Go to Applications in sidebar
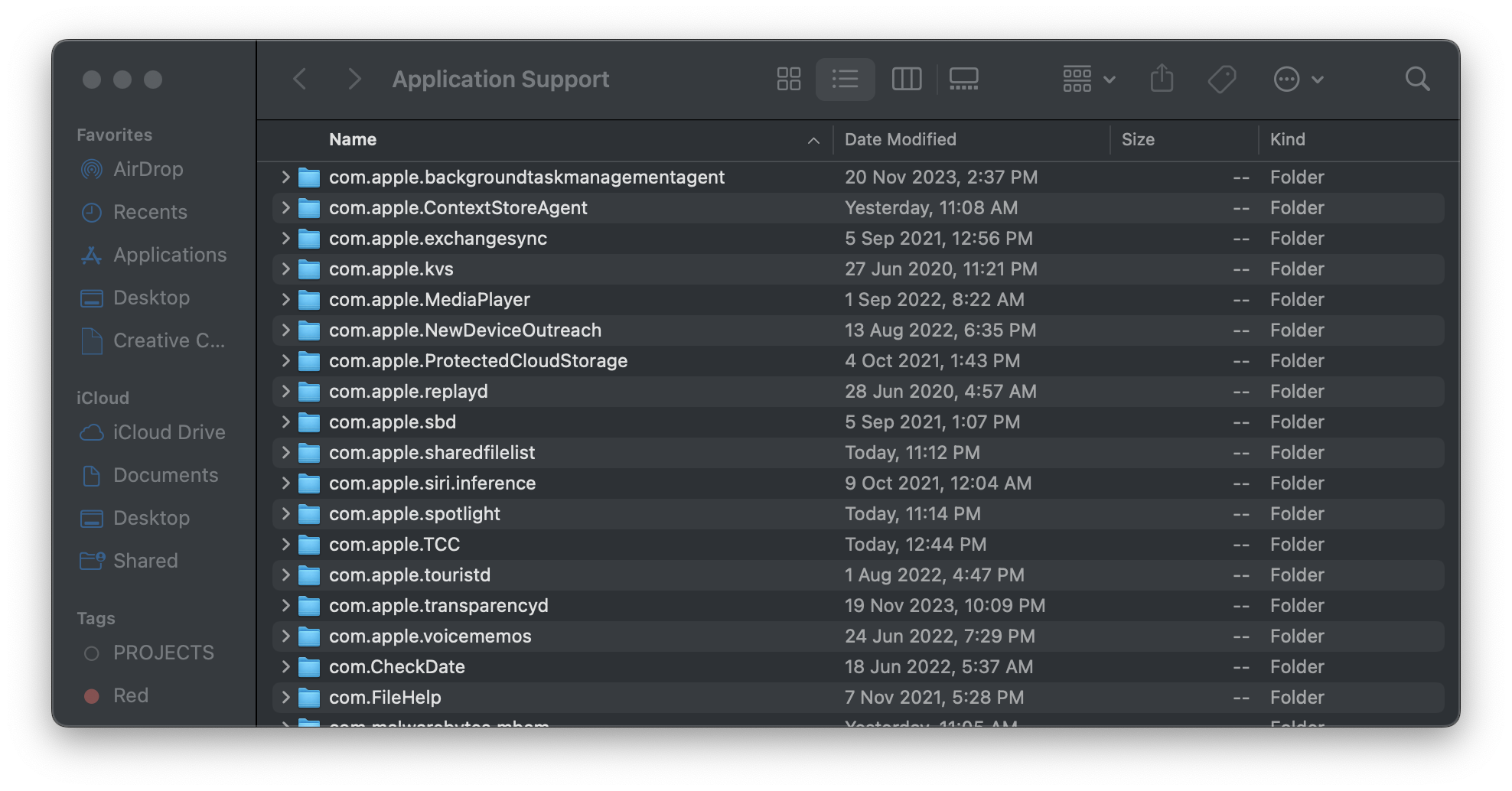The height and width of the screenshot is (791, 1512). (x=169, y=255)
